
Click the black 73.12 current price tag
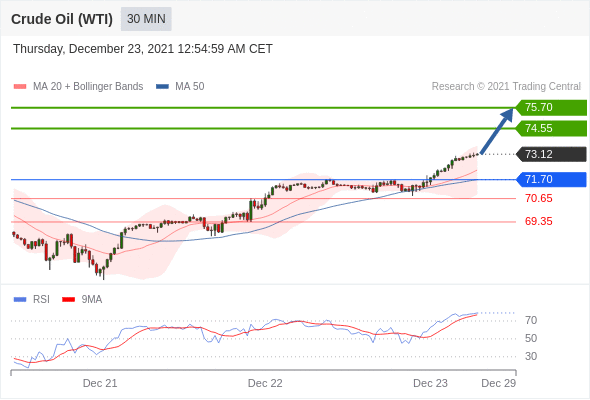tap(551, 154)
